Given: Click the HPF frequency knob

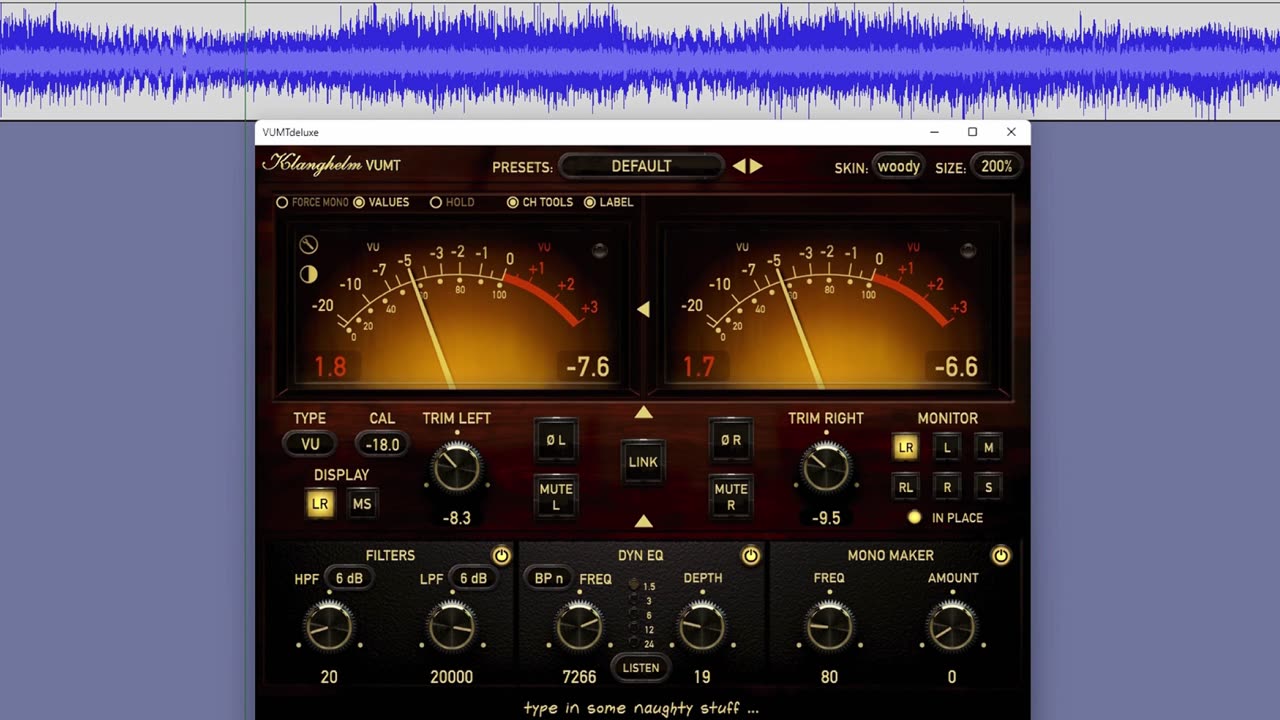Looking at the screenshot, I should tap(329, 628).
